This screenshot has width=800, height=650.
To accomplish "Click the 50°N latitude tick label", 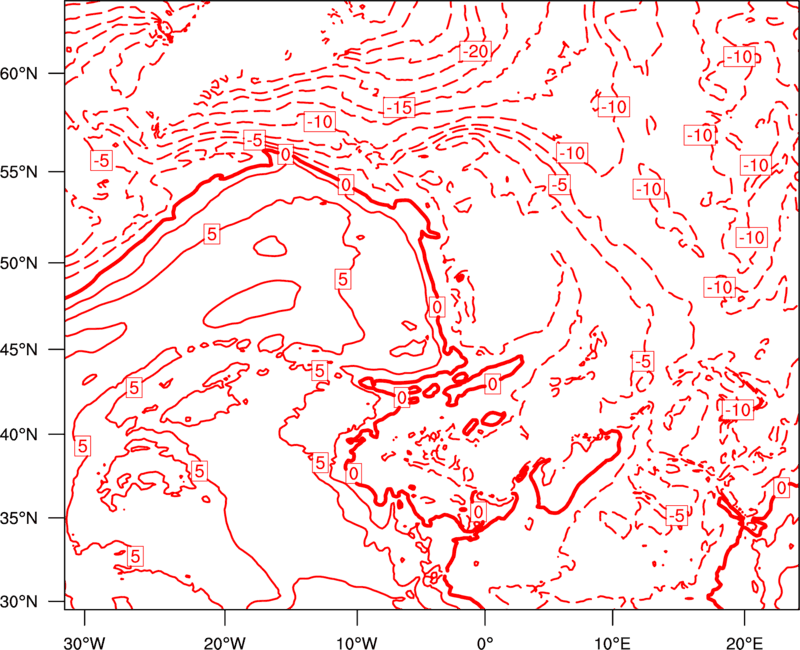I will pyautogui.click(x=19, y=264).
